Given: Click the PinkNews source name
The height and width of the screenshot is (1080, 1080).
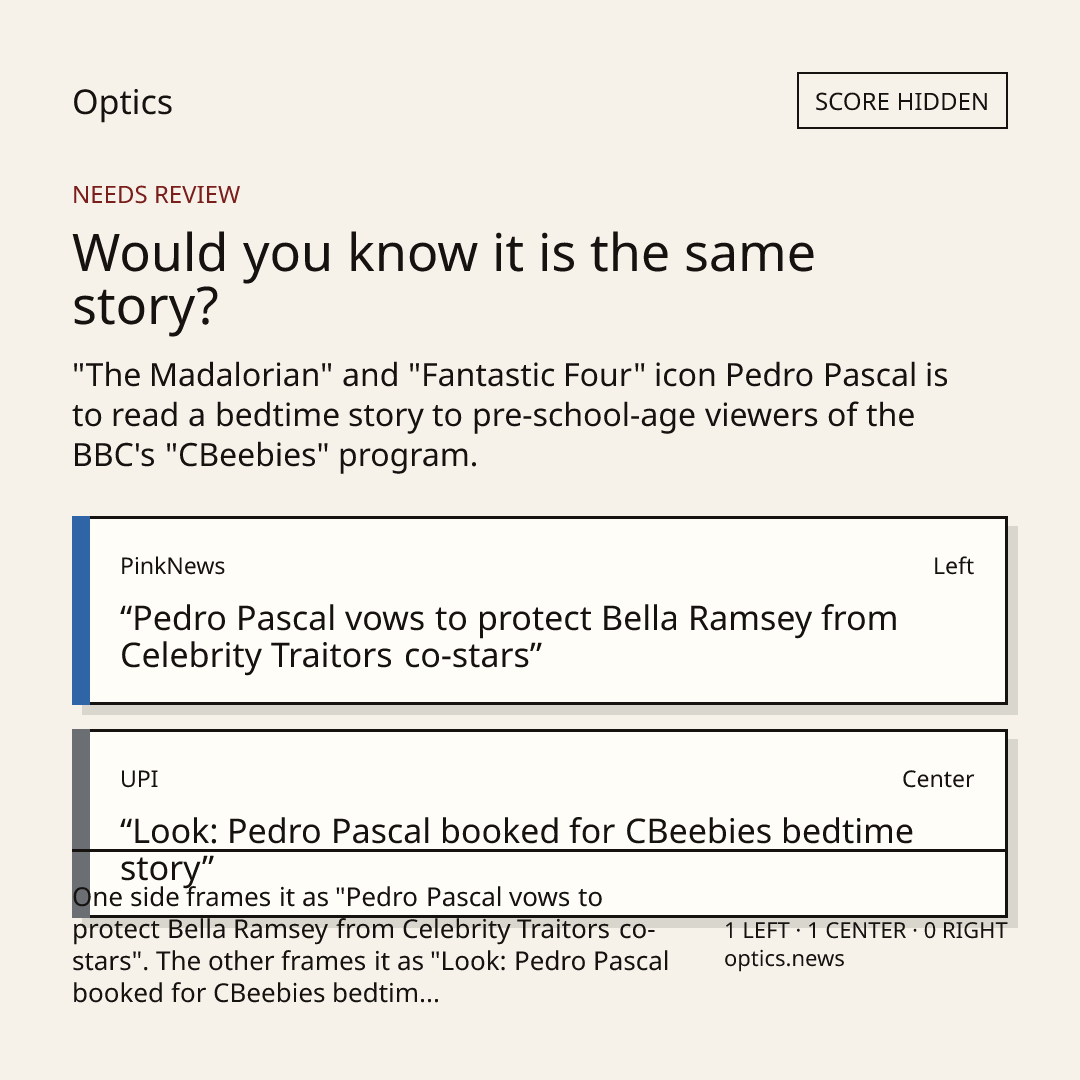Looking at the screenshot, I should tap(172, 566).
